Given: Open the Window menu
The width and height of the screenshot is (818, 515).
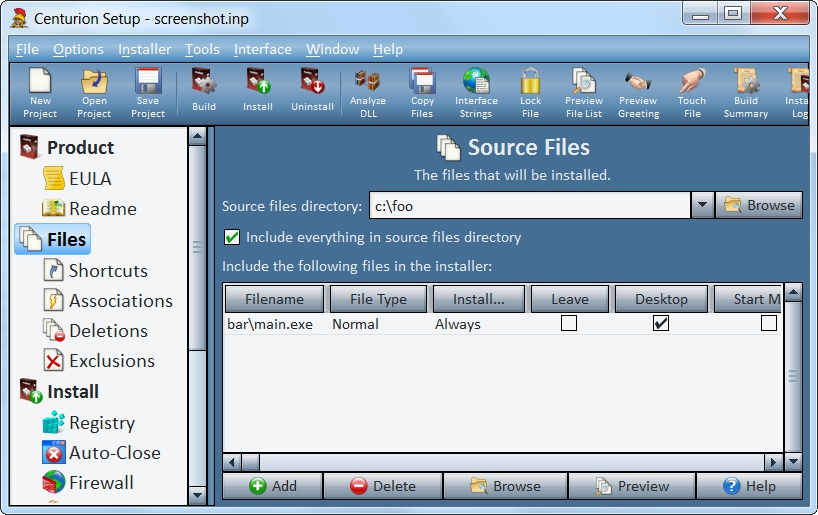Looking at the screenshot, I should point(332,49).
